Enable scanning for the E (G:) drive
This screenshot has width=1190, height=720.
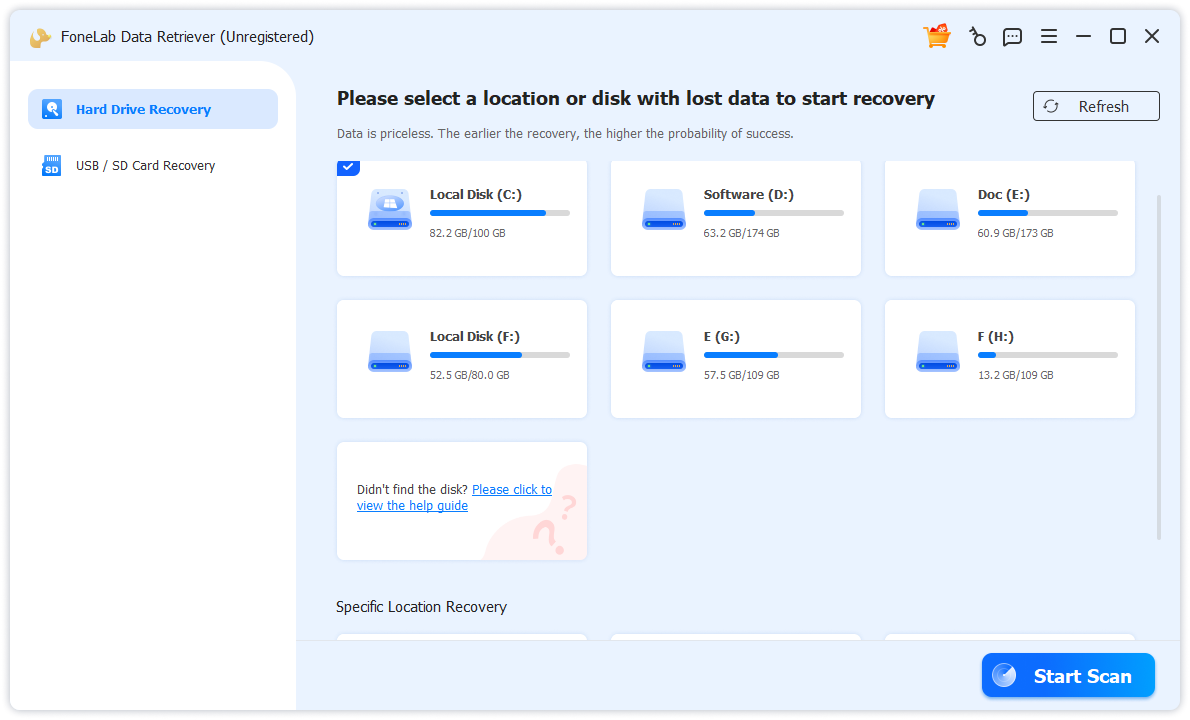pyautogui.click(x=735, y=359)
